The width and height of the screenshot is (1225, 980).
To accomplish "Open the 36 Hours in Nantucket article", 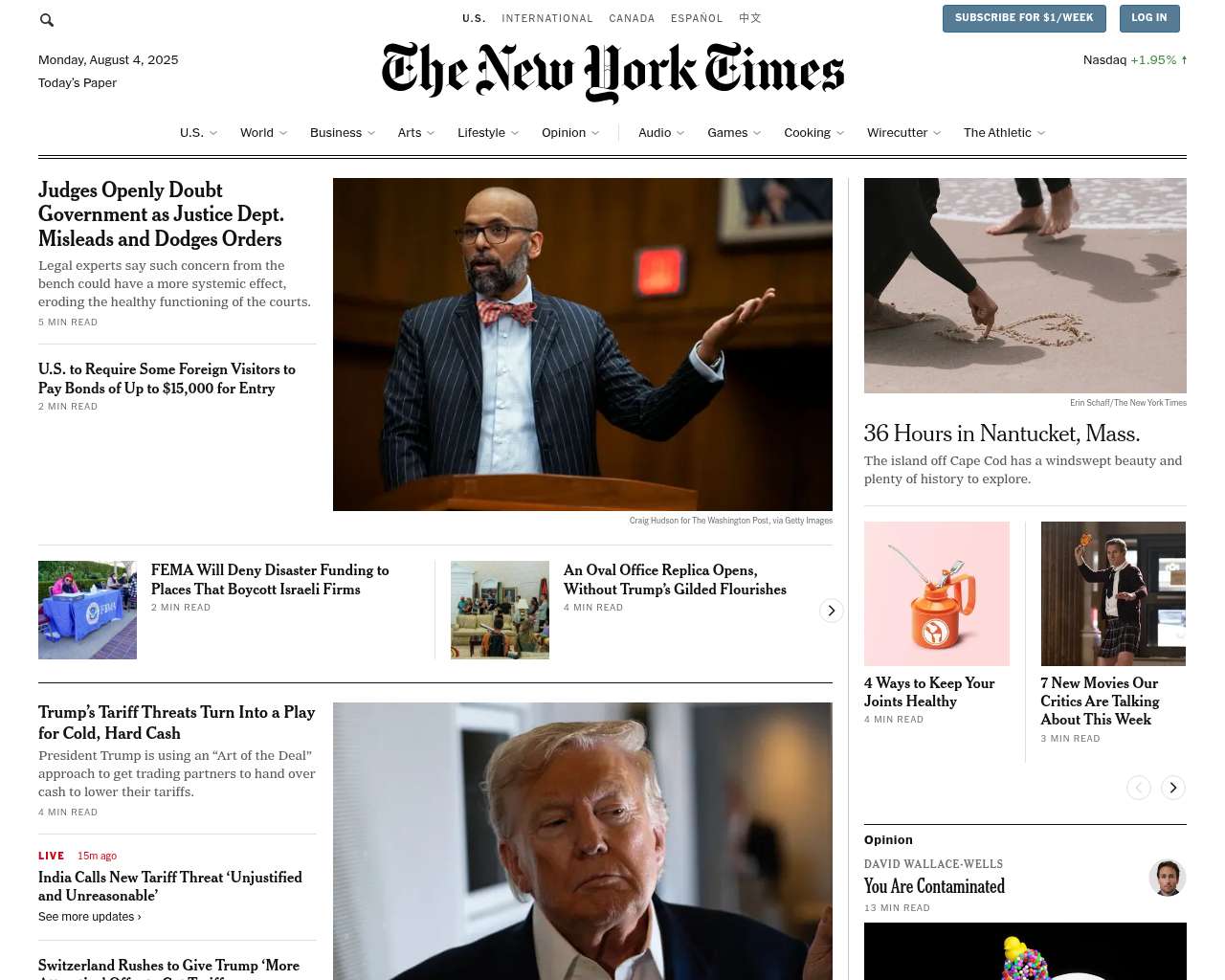I will point(1001,434).
